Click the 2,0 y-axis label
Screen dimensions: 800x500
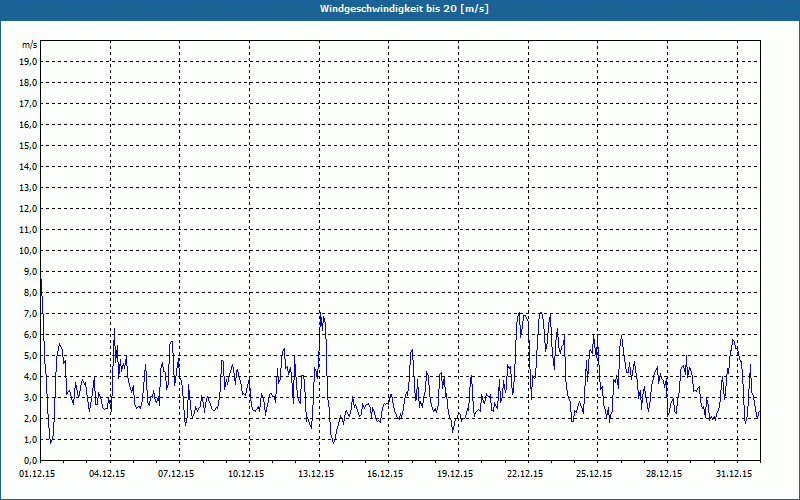tap(30, 418)
